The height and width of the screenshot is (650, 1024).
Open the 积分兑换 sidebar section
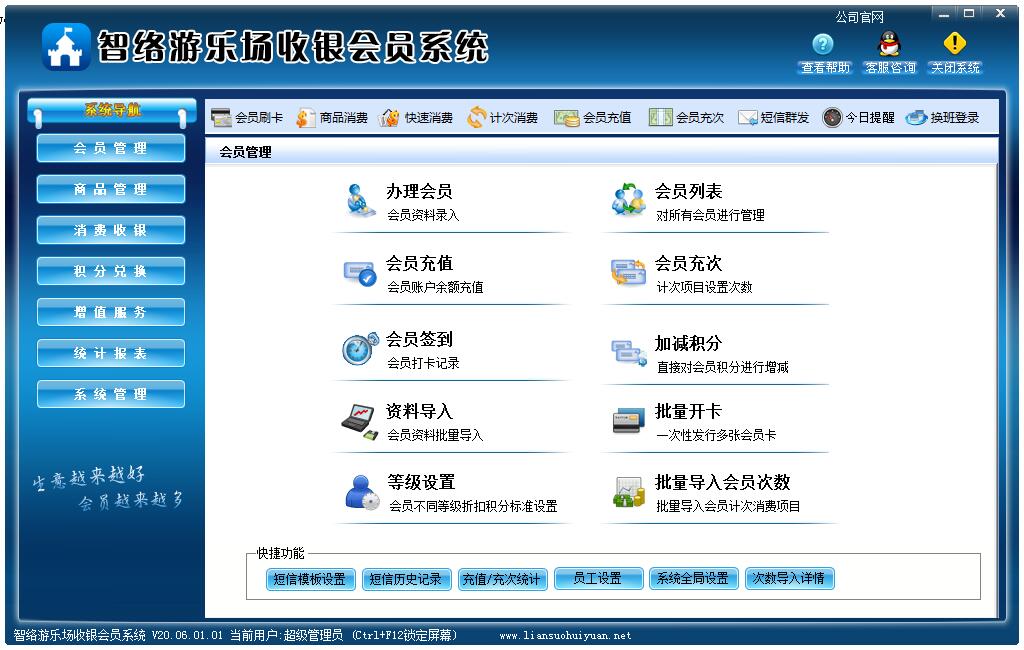[110, 271]
